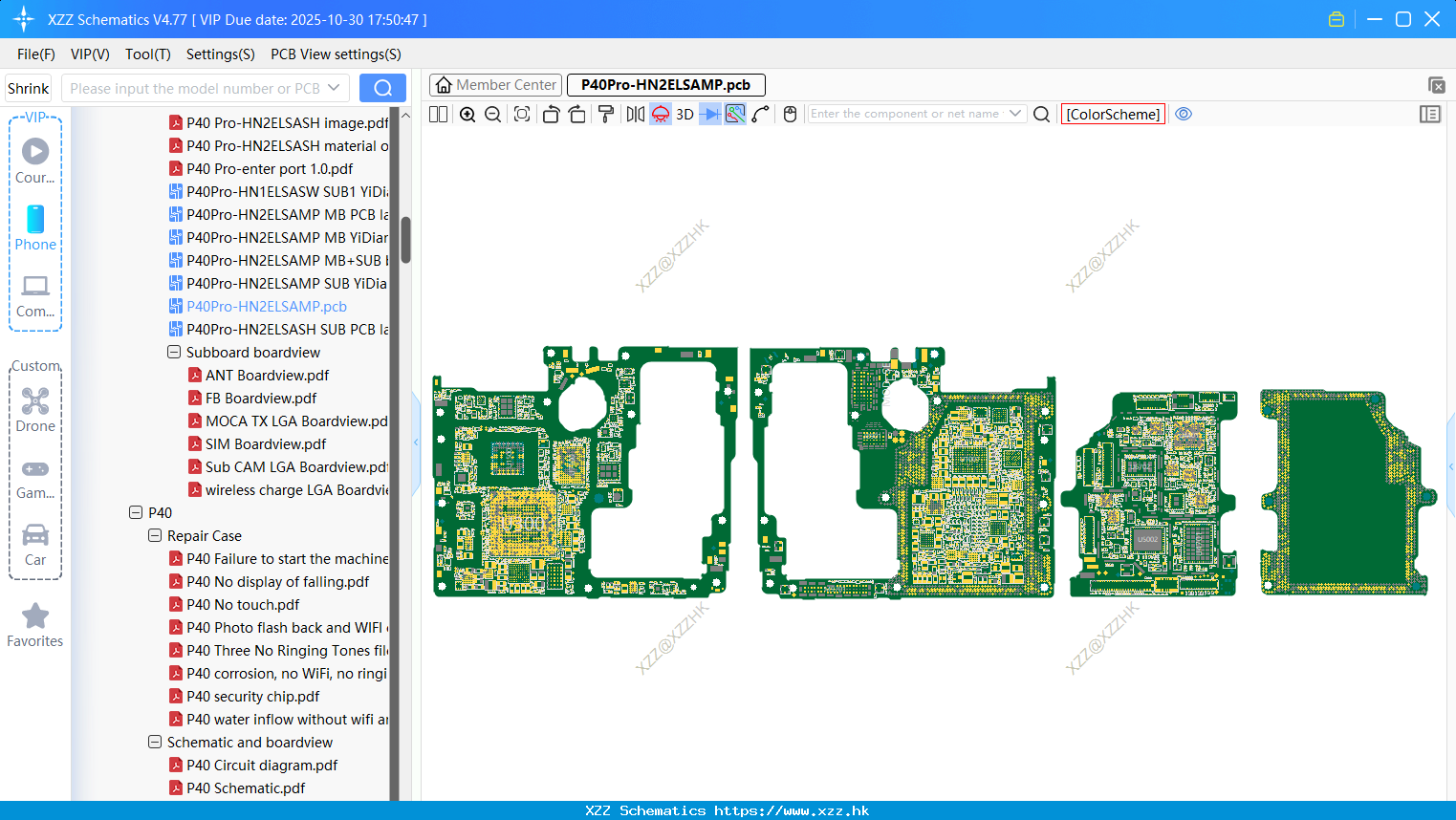Click the overlapping windows icon
The image size is (1456, 820).
(1436, 85)
